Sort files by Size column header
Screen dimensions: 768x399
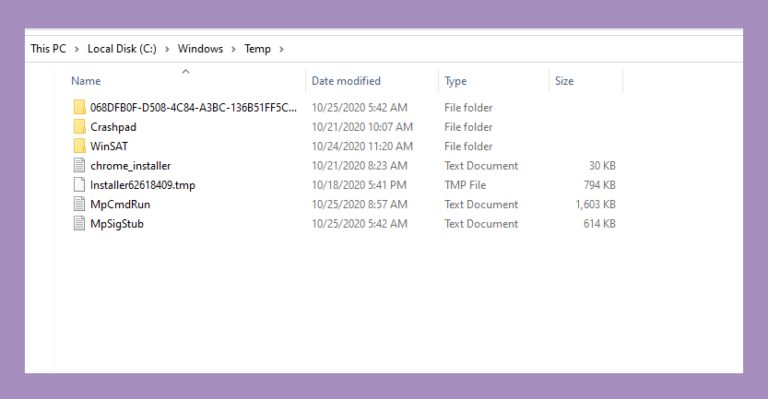coord(564,81)
